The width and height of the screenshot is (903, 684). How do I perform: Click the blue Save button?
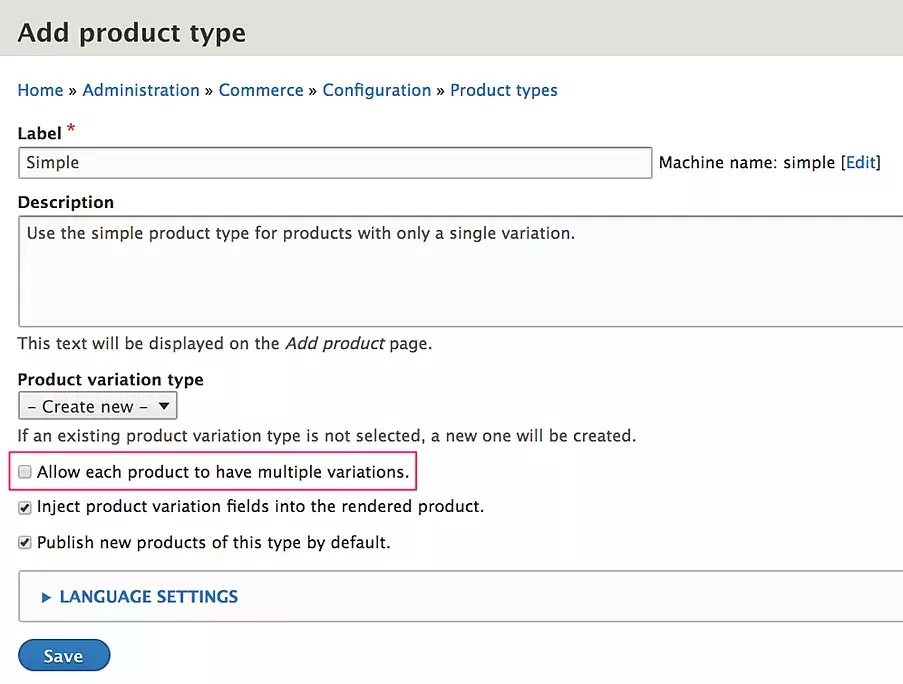pos(63,655)
